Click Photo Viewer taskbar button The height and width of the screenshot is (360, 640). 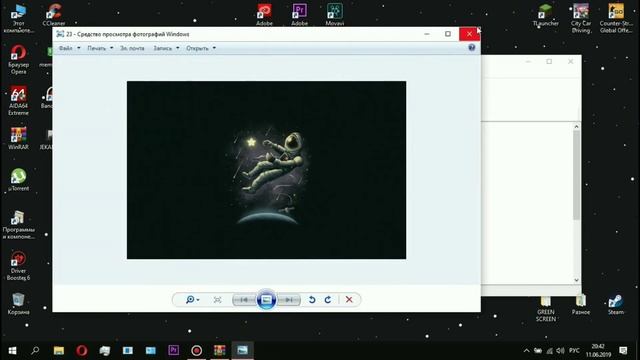click(242, 350)
